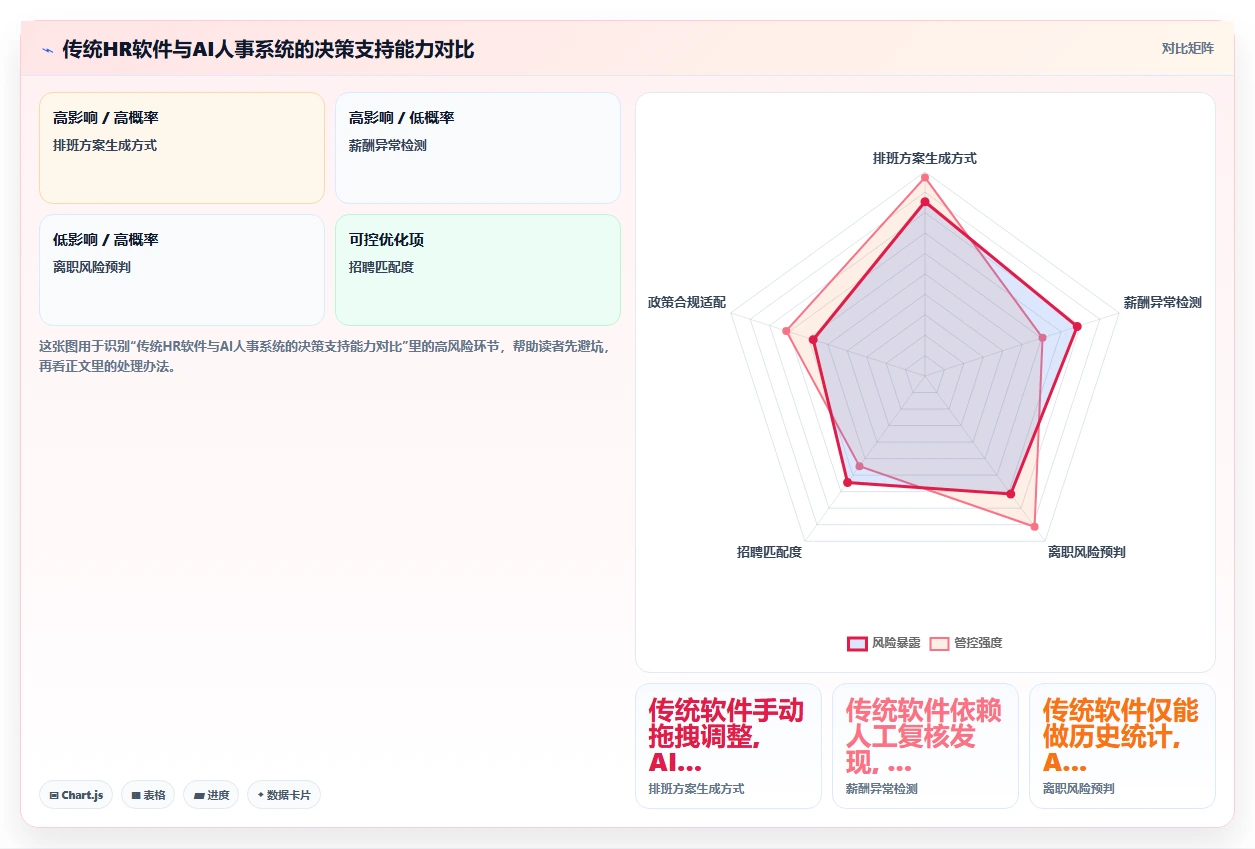Screen dimensions: 1255x849
Task: Open the 高影响 / 低概率 quadrant card
Action: tap(478, 148)
